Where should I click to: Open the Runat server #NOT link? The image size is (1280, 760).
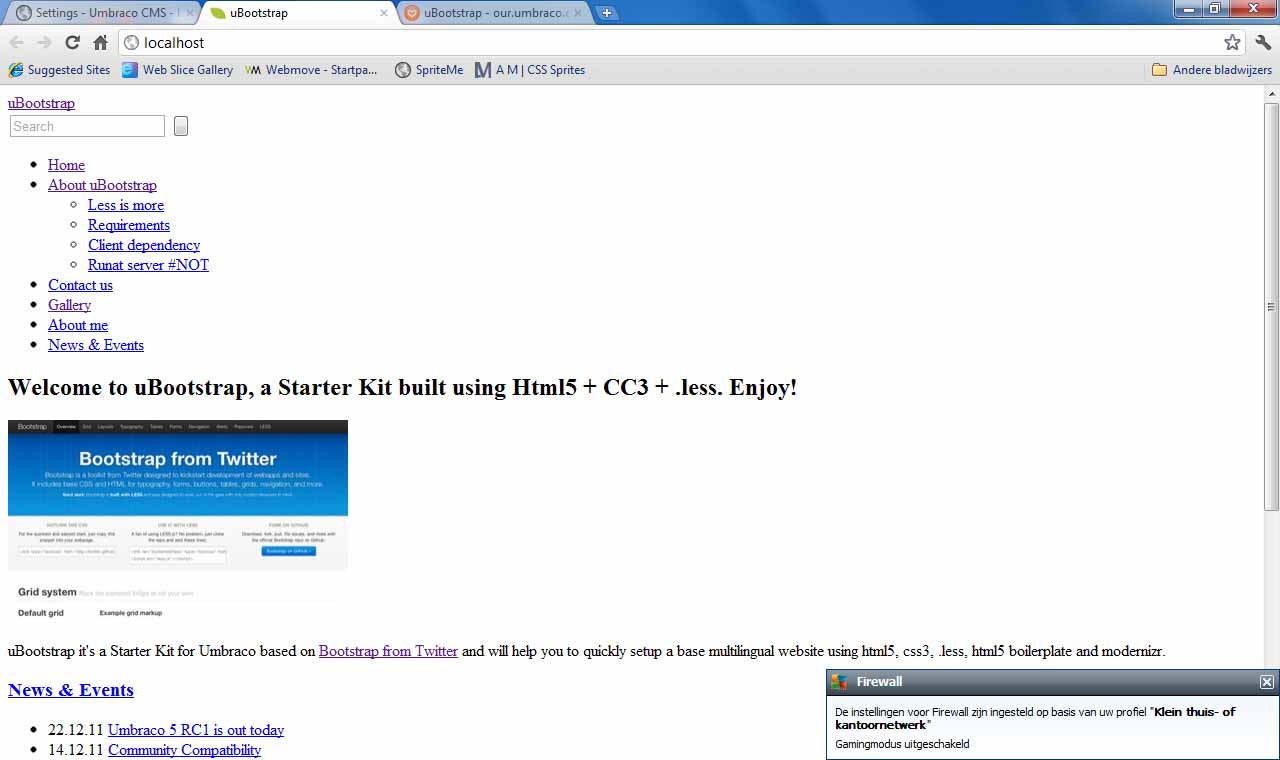(x=148, y=265)
